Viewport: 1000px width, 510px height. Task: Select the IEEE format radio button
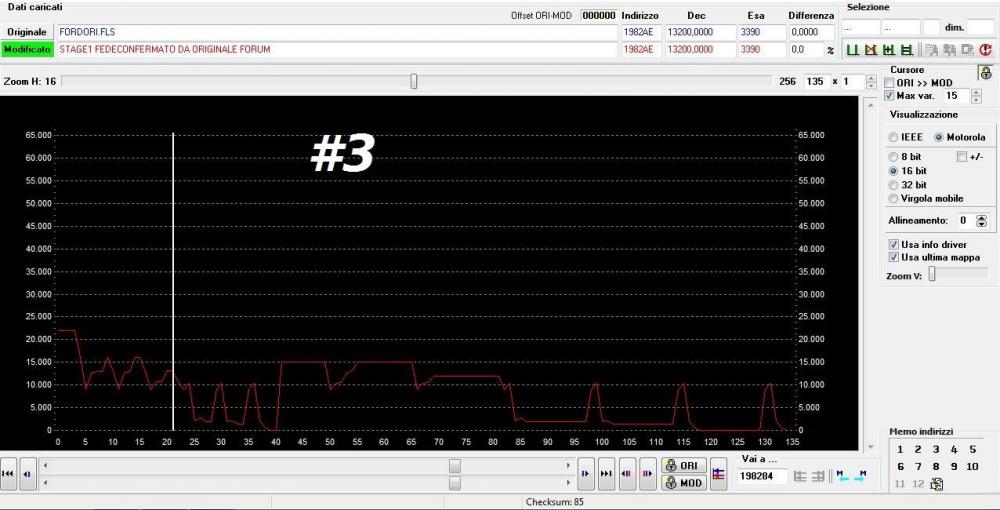click(893, 137)
